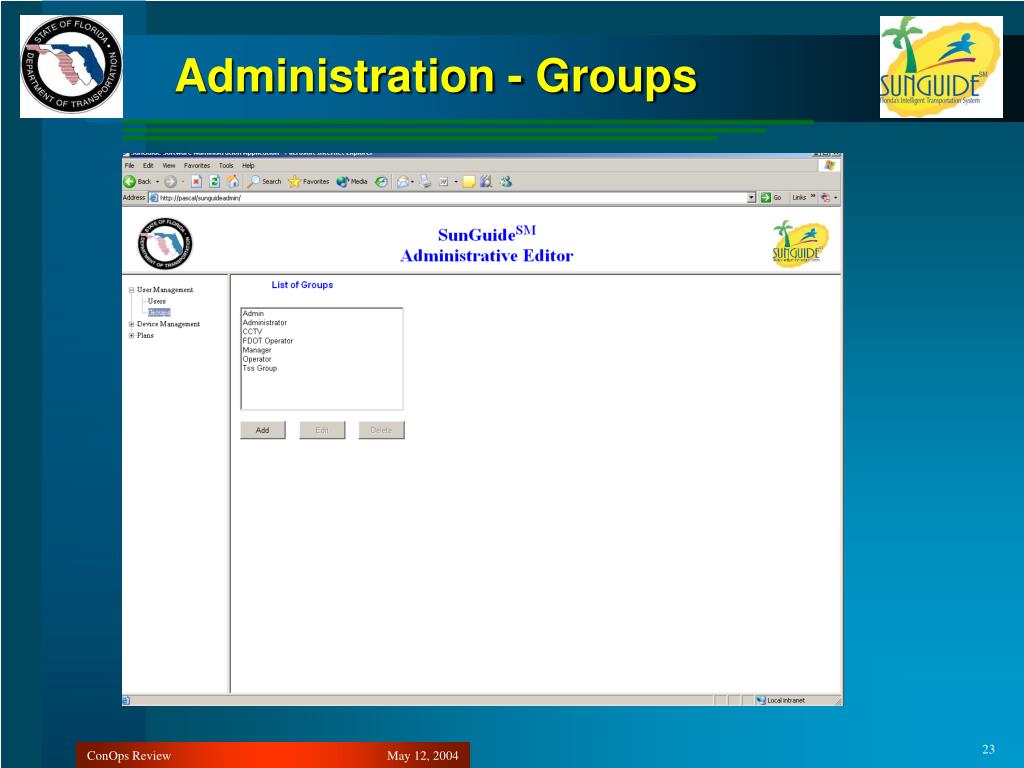Open the PDF icon dropdown arrow

[836, 197]
